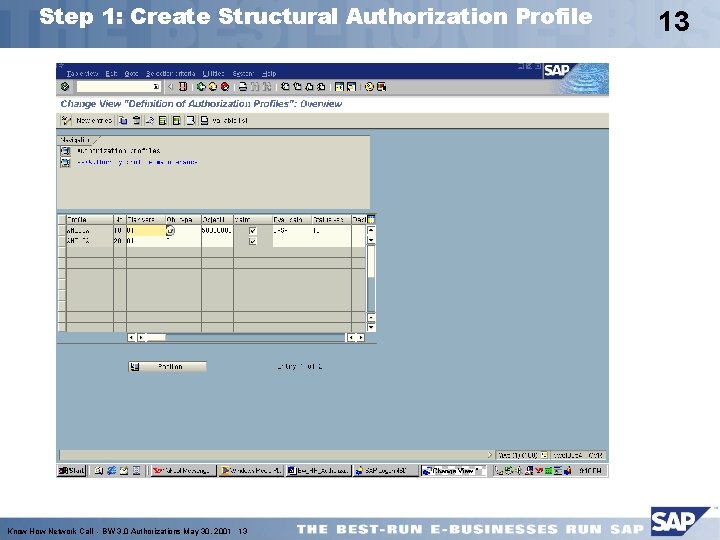This screenshot has height=540, width=720.
Task: Click the Copy As icon beside New entries
Action: pyautogui.click(x=123, y=120)
